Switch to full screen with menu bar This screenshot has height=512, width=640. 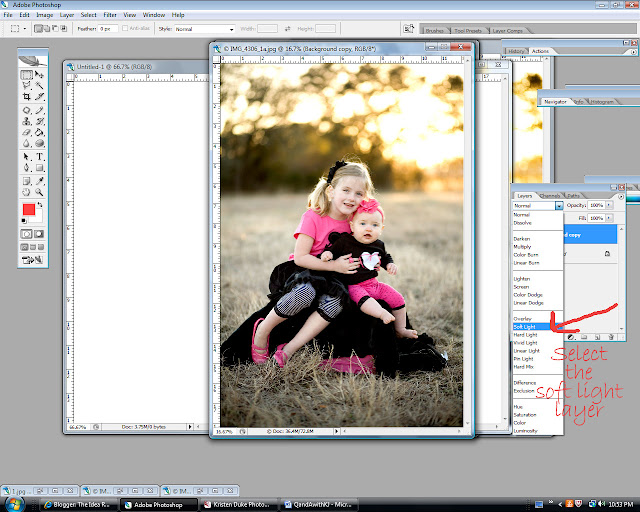coord(33,247)
